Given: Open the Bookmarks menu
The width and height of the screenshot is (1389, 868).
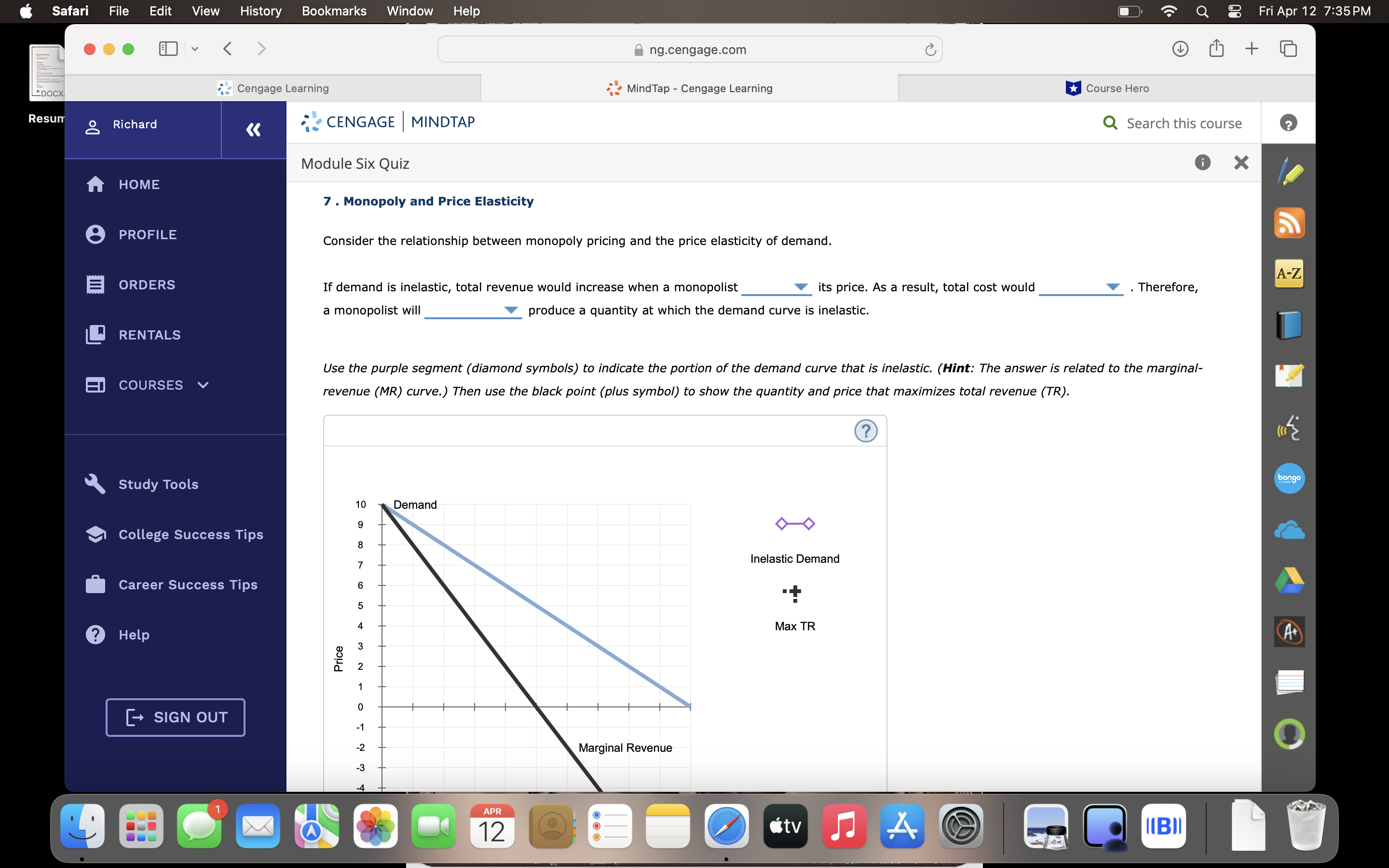Looking at the screenshot, I should [334, 11].
